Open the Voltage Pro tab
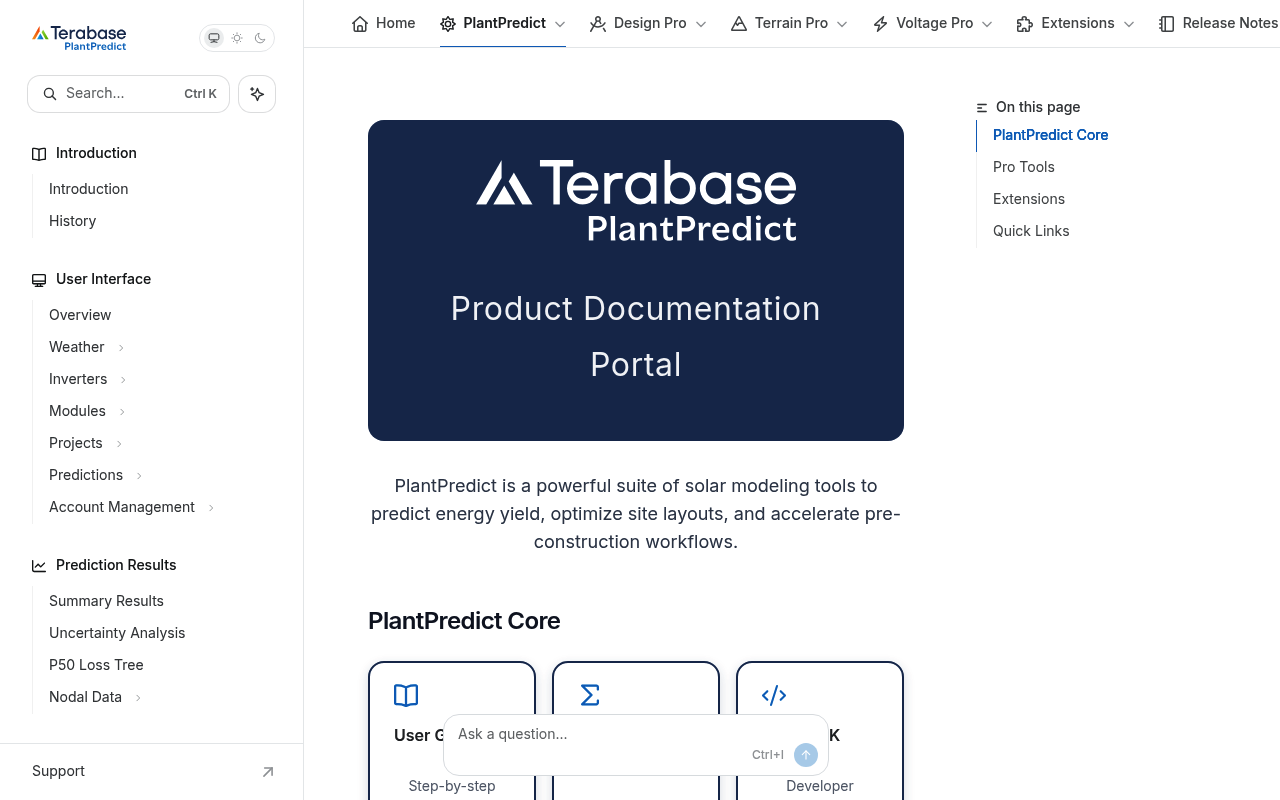The height and width of the screenshot is (800, 1280). [x=932, y=23]
